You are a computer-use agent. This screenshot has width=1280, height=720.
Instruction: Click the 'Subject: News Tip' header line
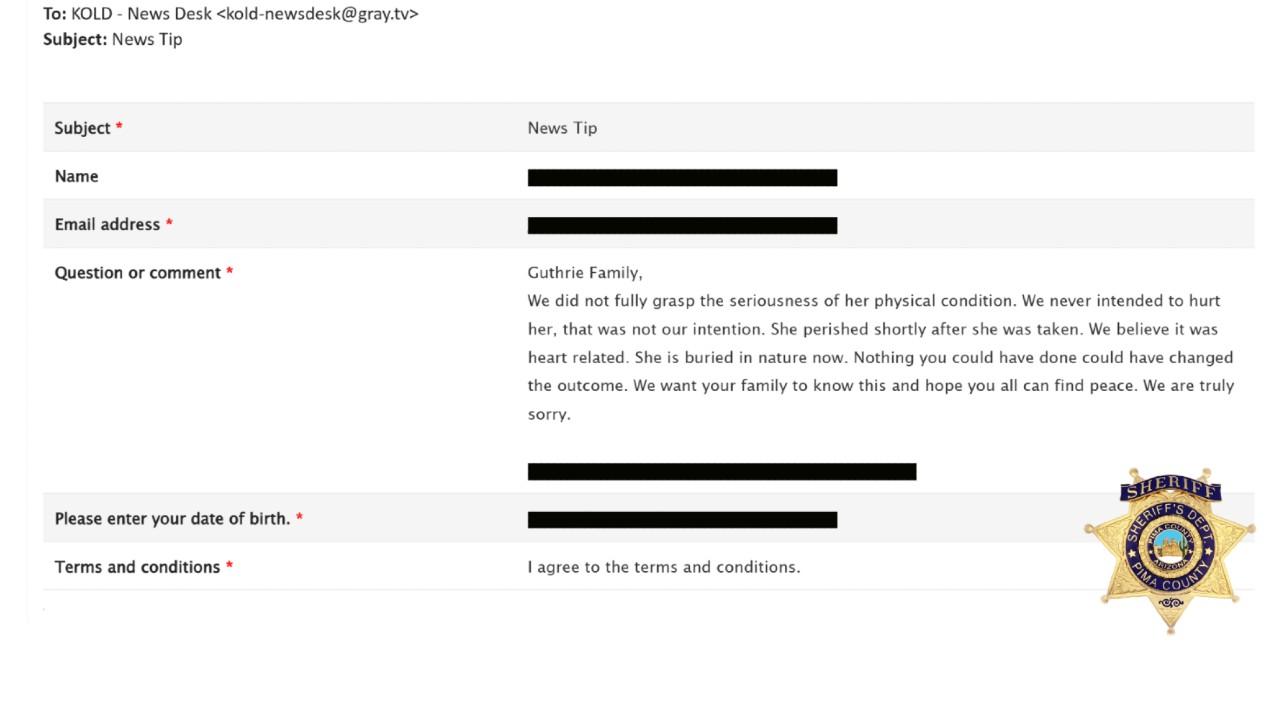112,40
